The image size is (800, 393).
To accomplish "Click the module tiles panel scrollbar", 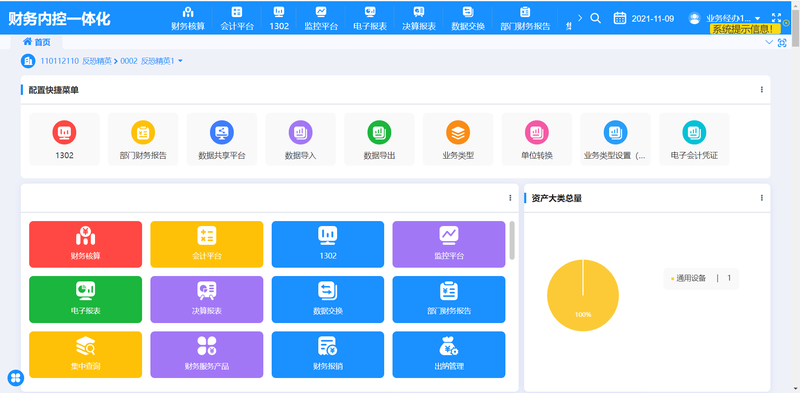I will [512, 240].
